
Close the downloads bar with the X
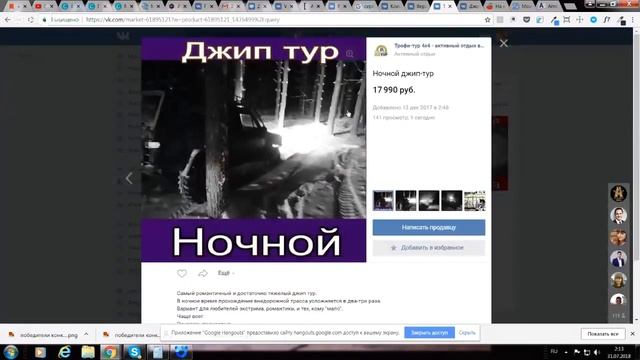coord(633,334)
